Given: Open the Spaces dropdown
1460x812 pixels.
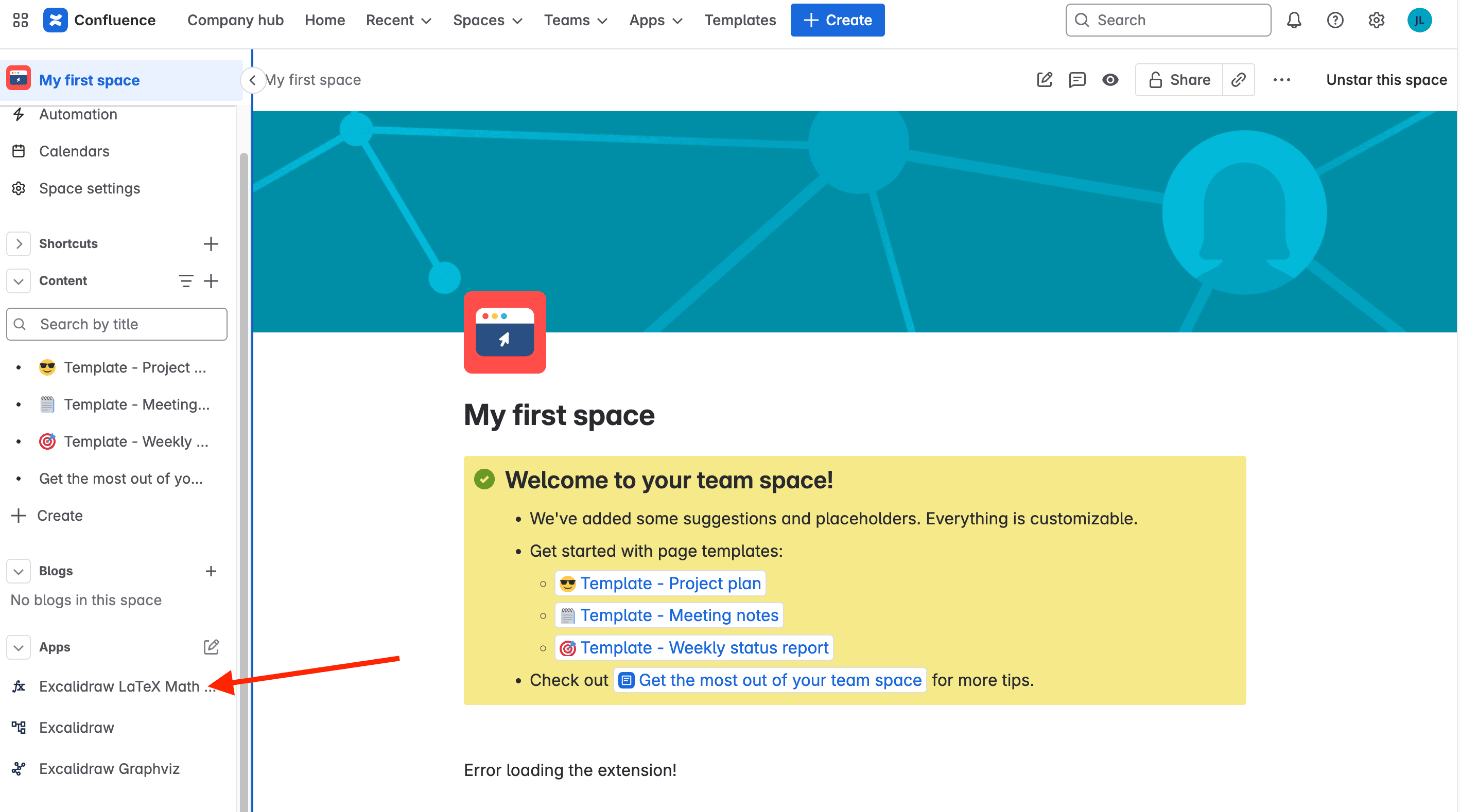Looking at the screenshot, I should point(488,21).
